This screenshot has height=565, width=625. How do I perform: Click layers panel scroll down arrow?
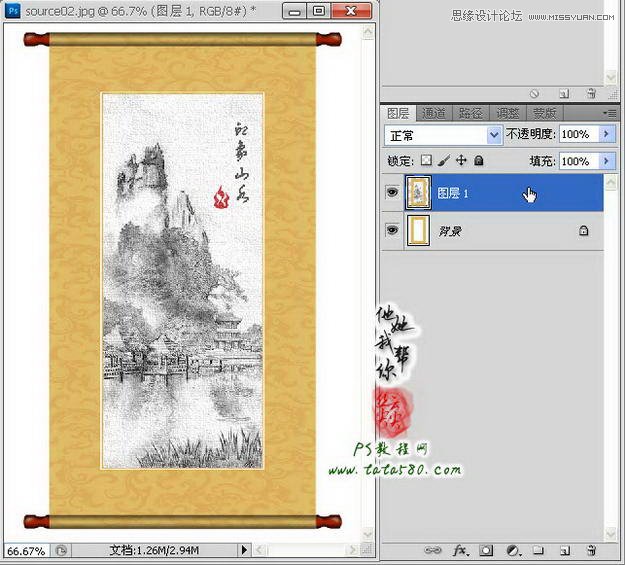pos(610,533)
